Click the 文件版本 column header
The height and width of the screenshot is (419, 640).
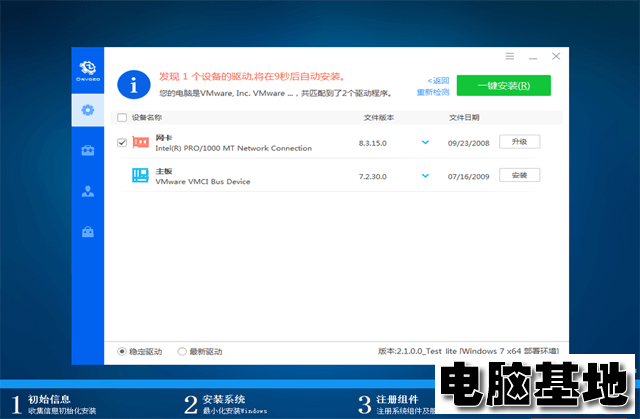click(379, 117)
